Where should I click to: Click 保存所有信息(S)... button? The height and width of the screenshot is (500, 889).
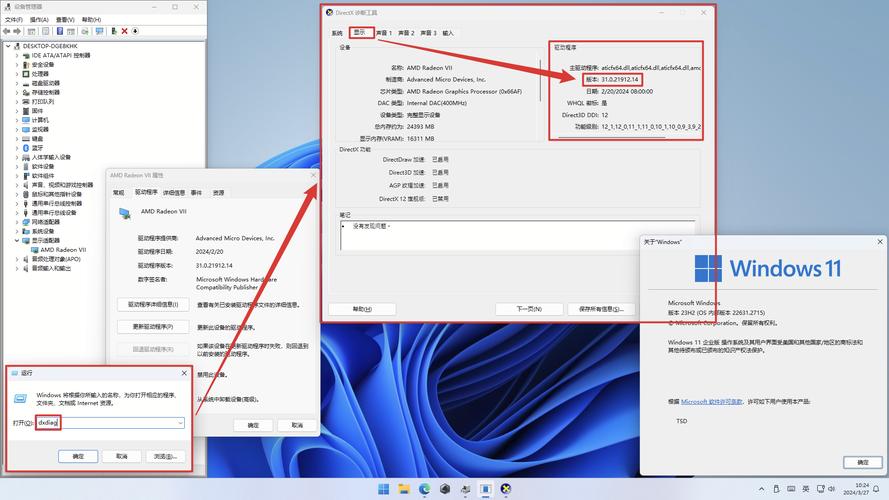[x=601, y=309]
